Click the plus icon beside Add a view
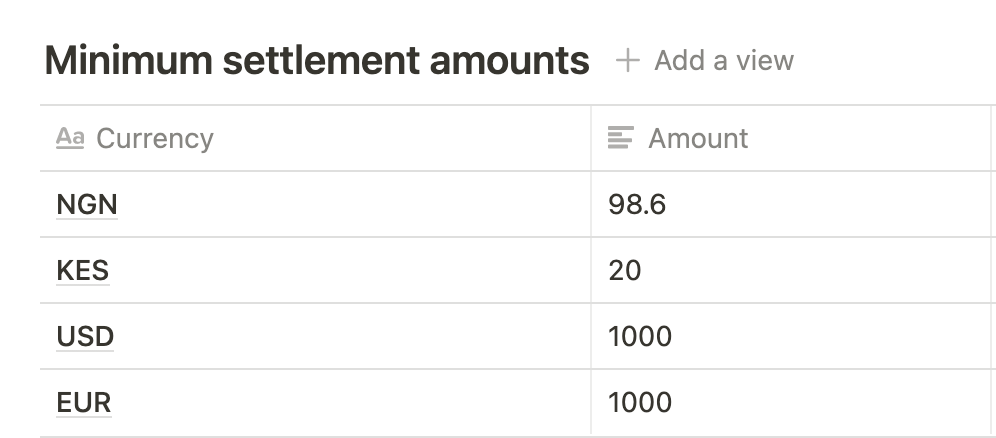Viewport: 996px width, 438px height. tap(627, 61)
